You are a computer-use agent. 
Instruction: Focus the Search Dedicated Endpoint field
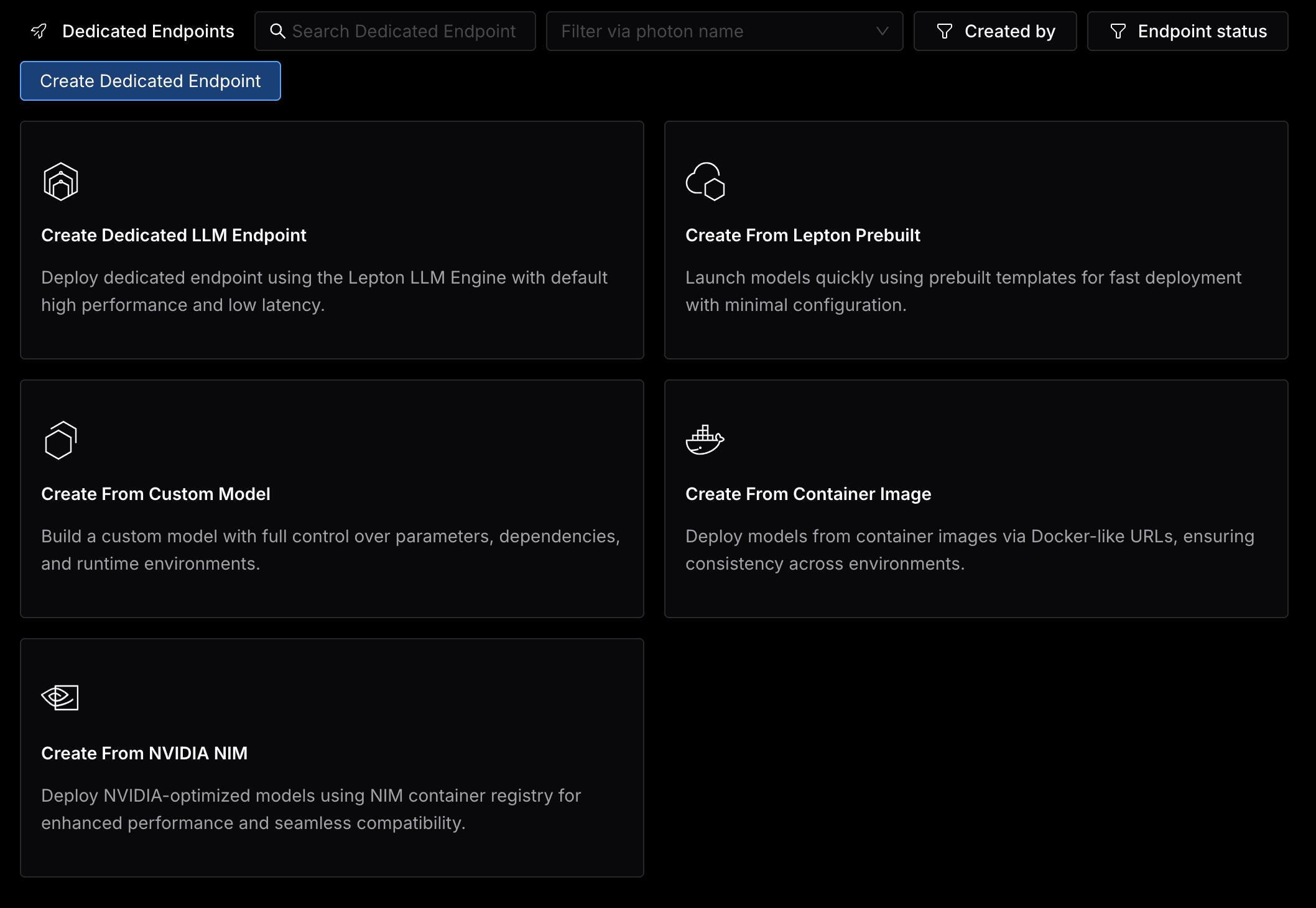tap(395, 31)
